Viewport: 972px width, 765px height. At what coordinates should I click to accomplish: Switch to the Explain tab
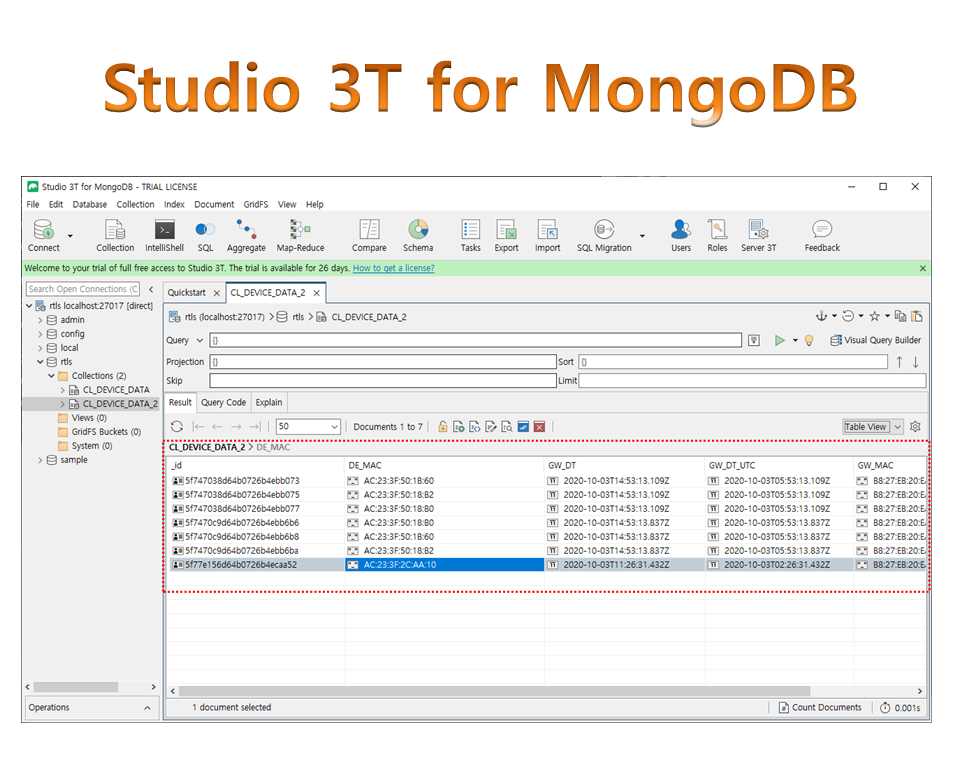[x=269, y=402]
